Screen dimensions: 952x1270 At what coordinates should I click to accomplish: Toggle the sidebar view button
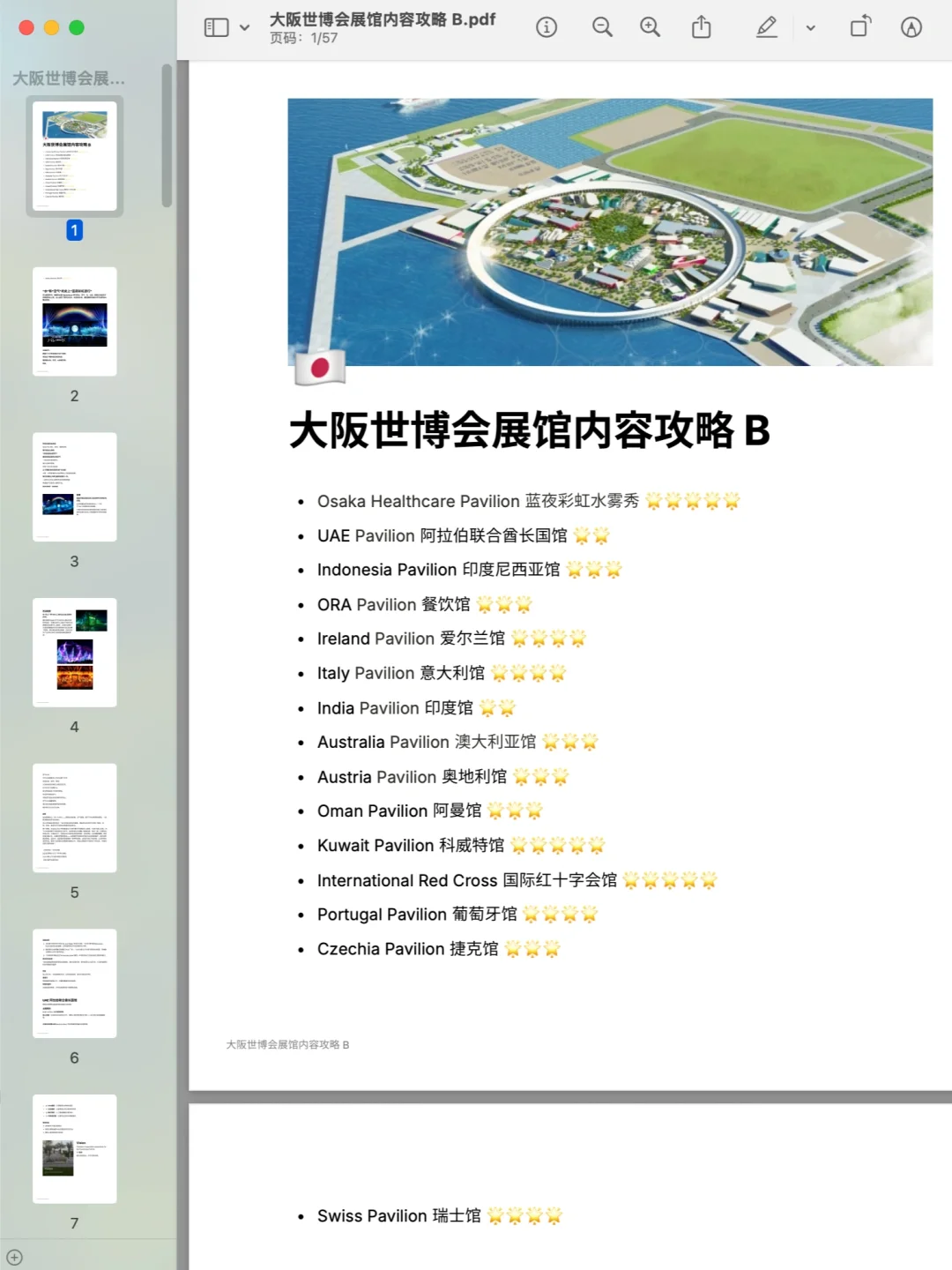coord(216,27)
